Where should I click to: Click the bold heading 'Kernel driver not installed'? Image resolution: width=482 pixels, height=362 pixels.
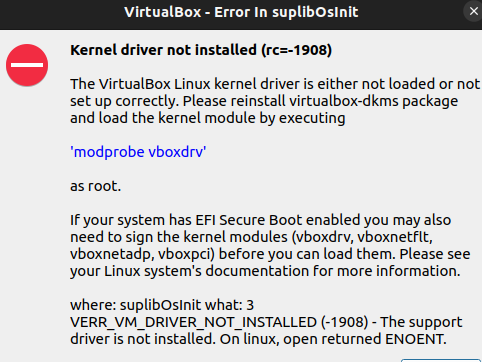pyautogui.click(x=163, y=50)
